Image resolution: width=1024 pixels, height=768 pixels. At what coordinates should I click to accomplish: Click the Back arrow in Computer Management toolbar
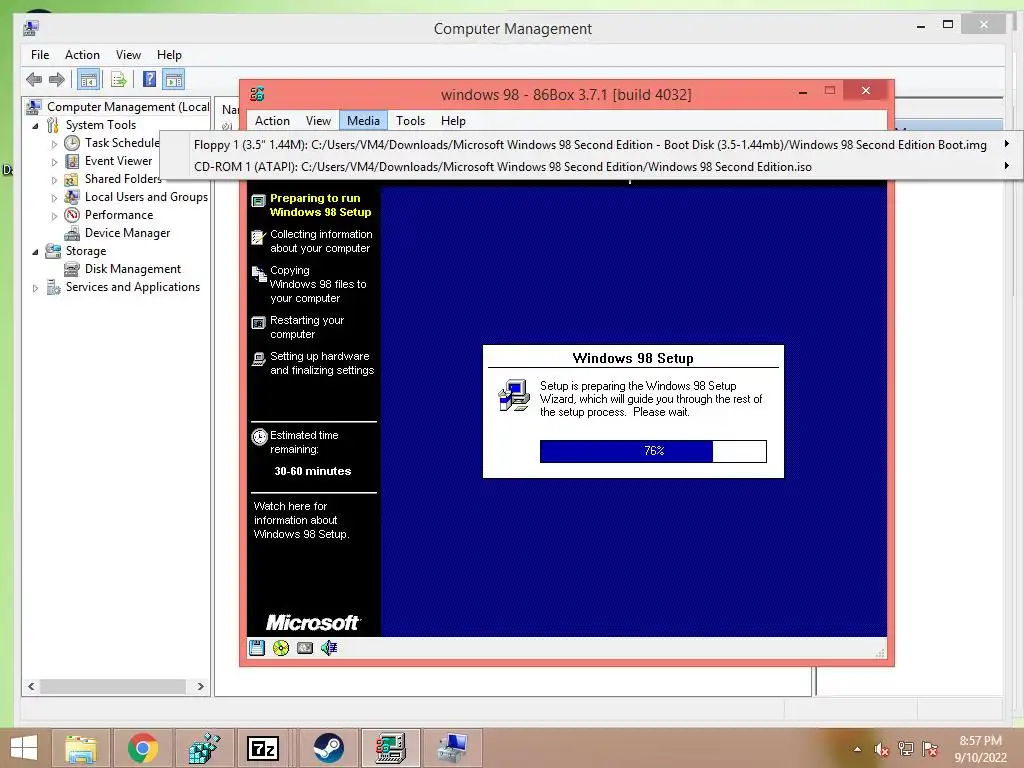tap(34, 80)
